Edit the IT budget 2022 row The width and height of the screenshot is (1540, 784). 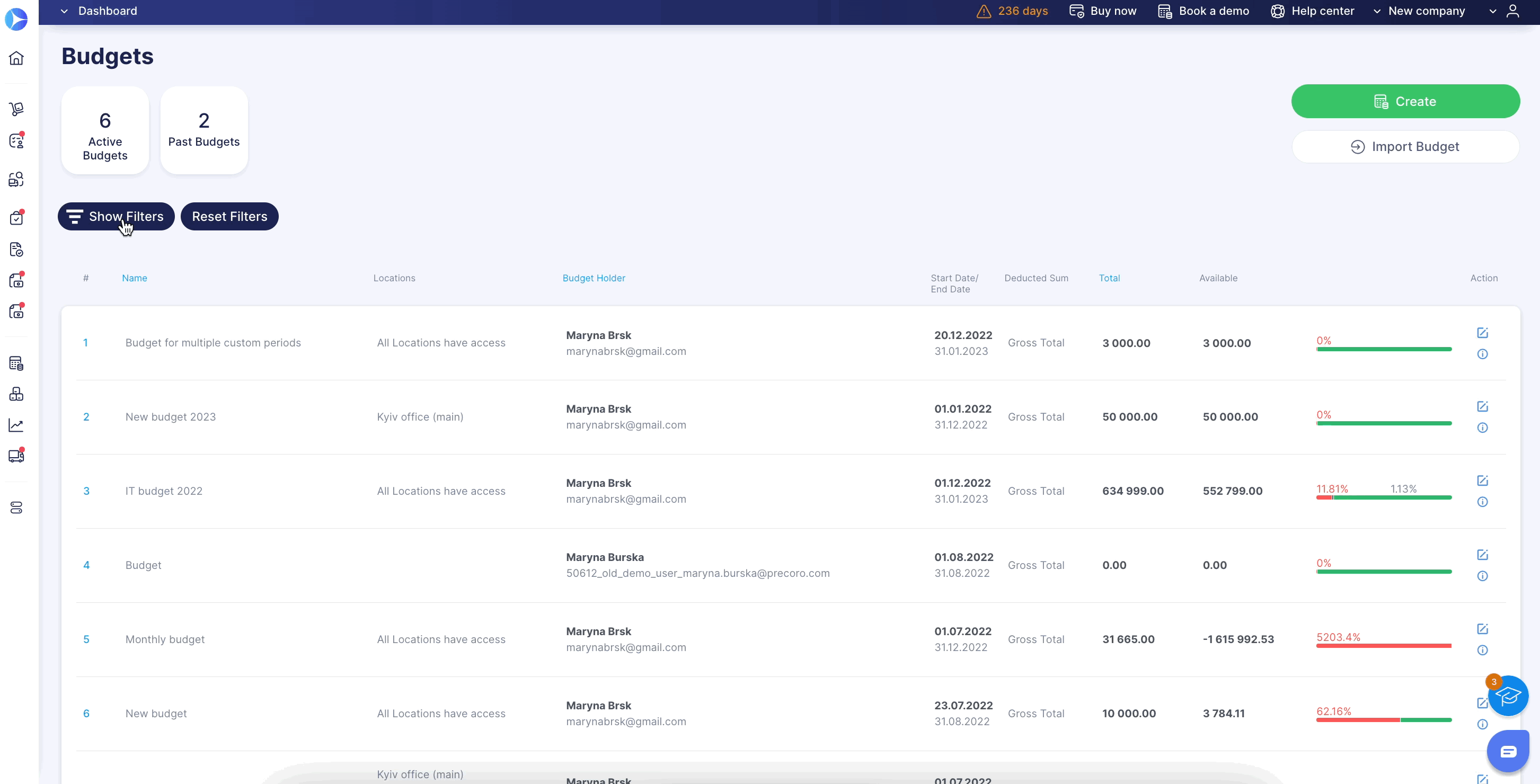(x=1483, y=480)
